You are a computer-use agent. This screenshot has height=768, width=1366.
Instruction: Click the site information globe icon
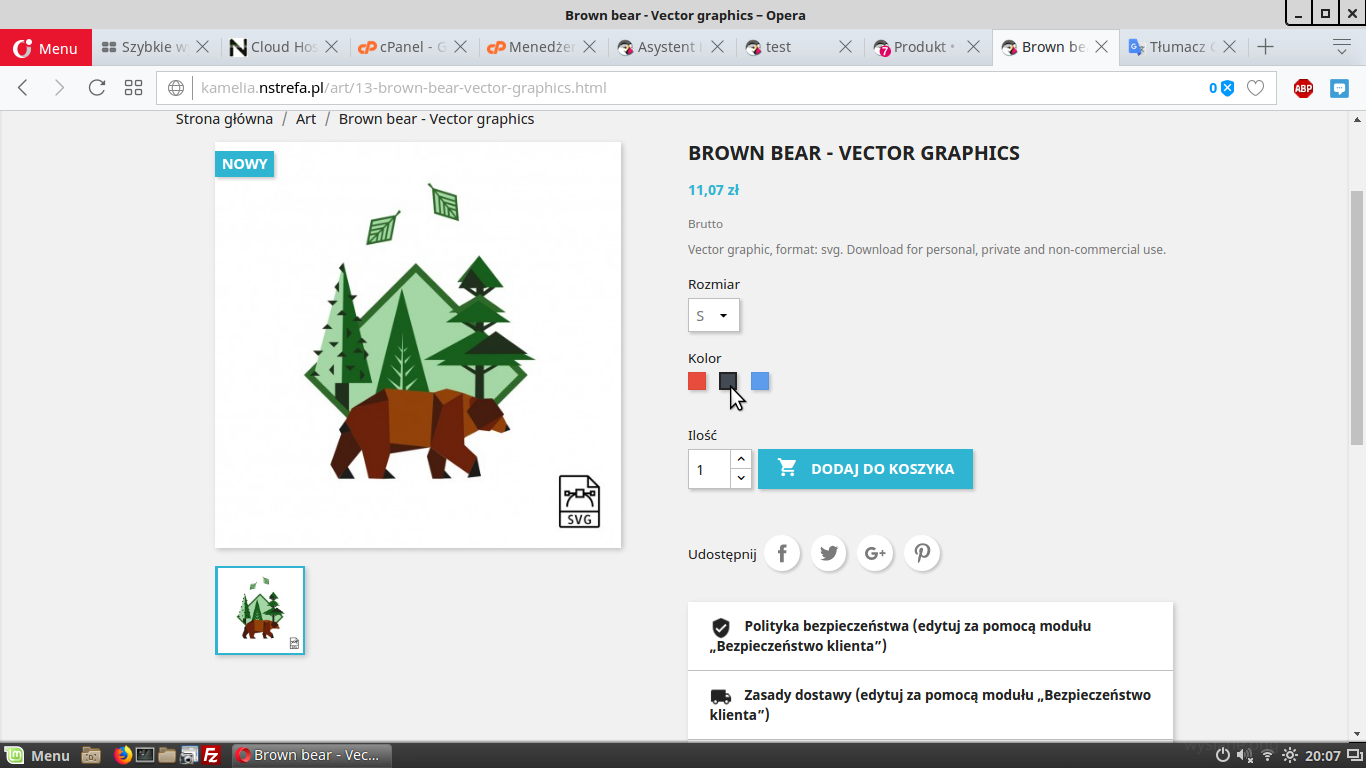pos(176,88)
